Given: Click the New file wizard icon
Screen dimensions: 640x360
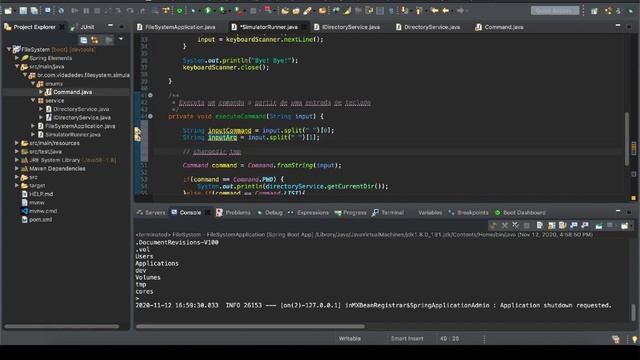Looking at the screenshot, I should [8, 11].
